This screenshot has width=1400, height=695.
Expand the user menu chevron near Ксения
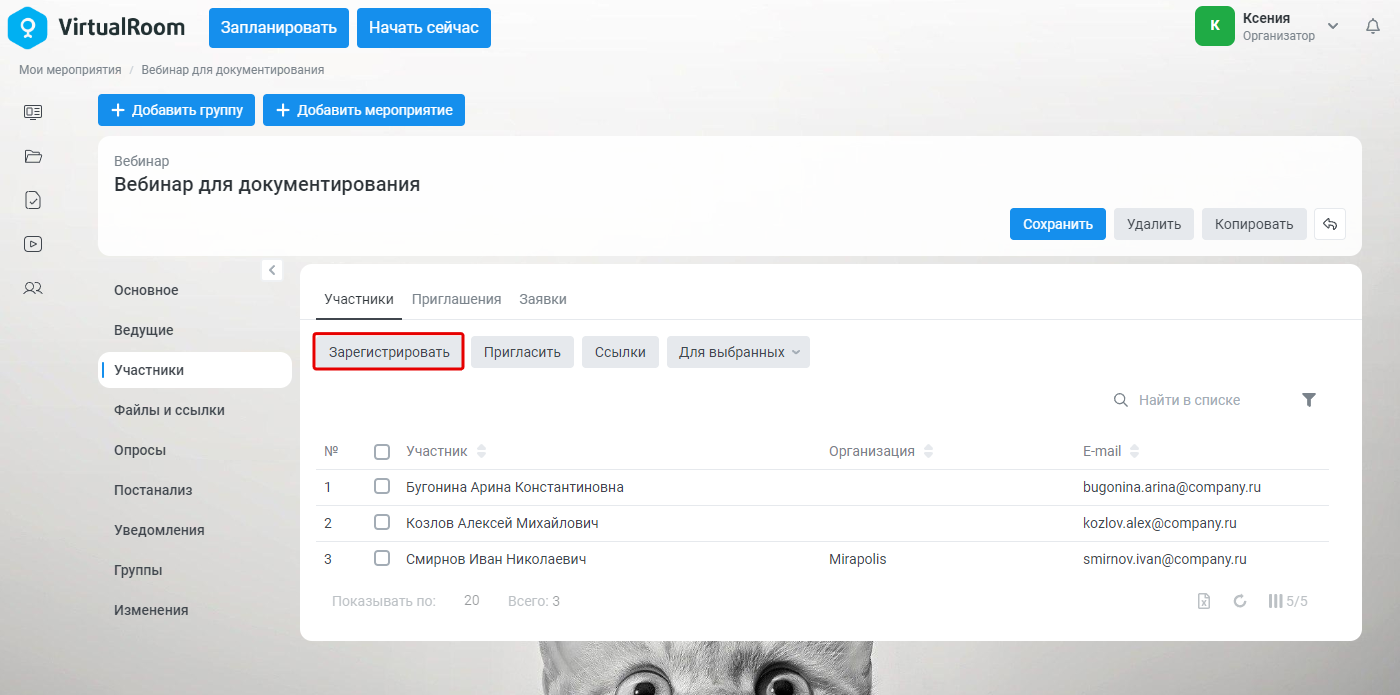(1333, 26)
